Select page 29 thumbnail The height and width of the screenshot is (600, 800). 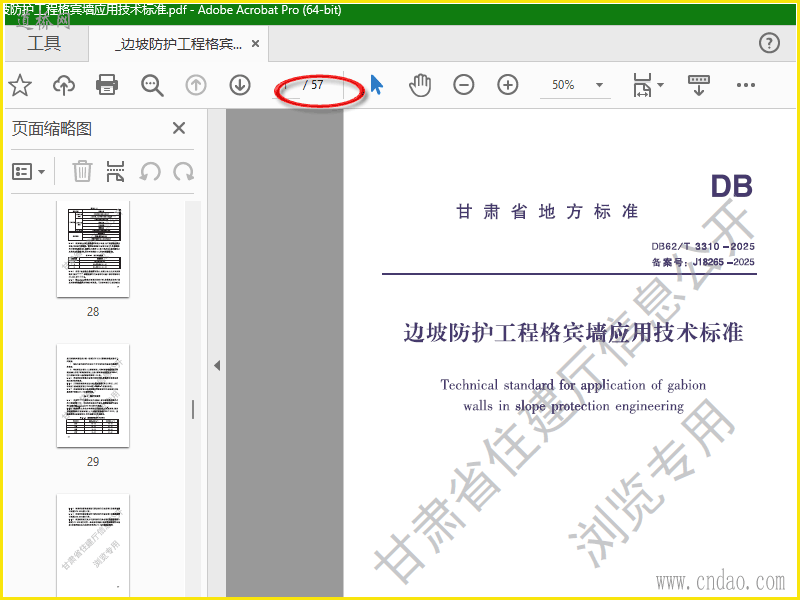pos(93,396)
